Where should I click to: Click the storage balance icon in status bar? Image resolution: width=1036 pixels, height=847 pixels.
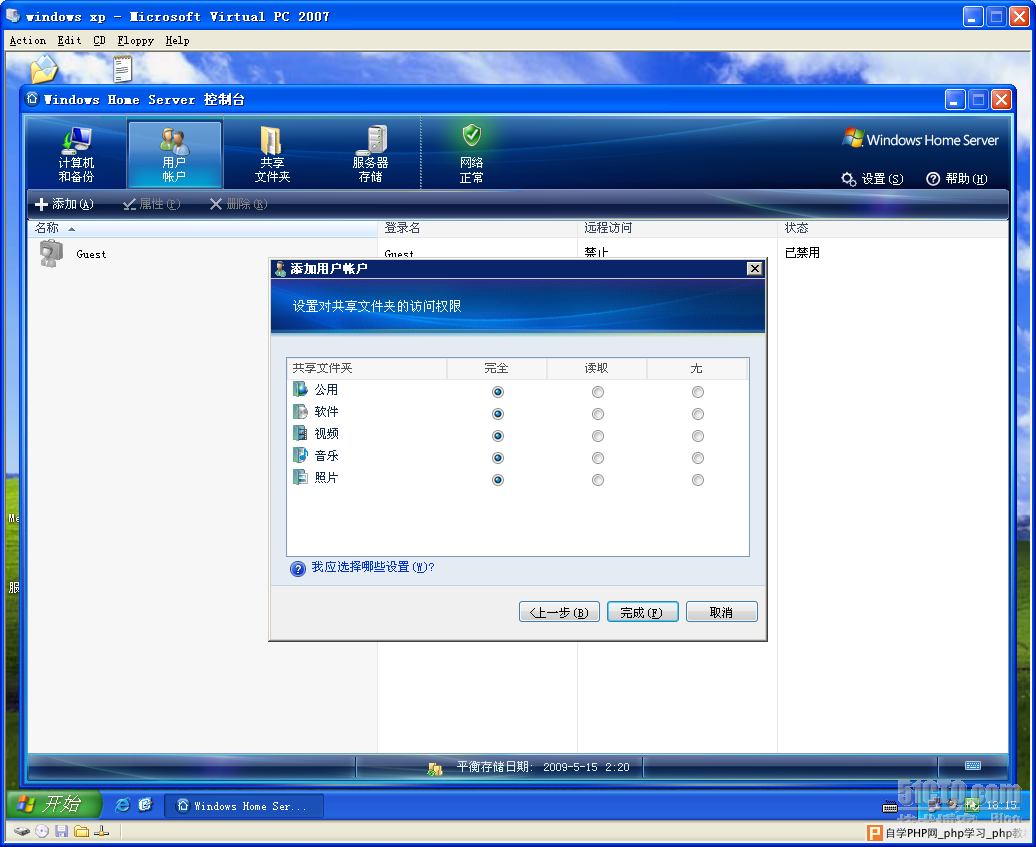434,768
